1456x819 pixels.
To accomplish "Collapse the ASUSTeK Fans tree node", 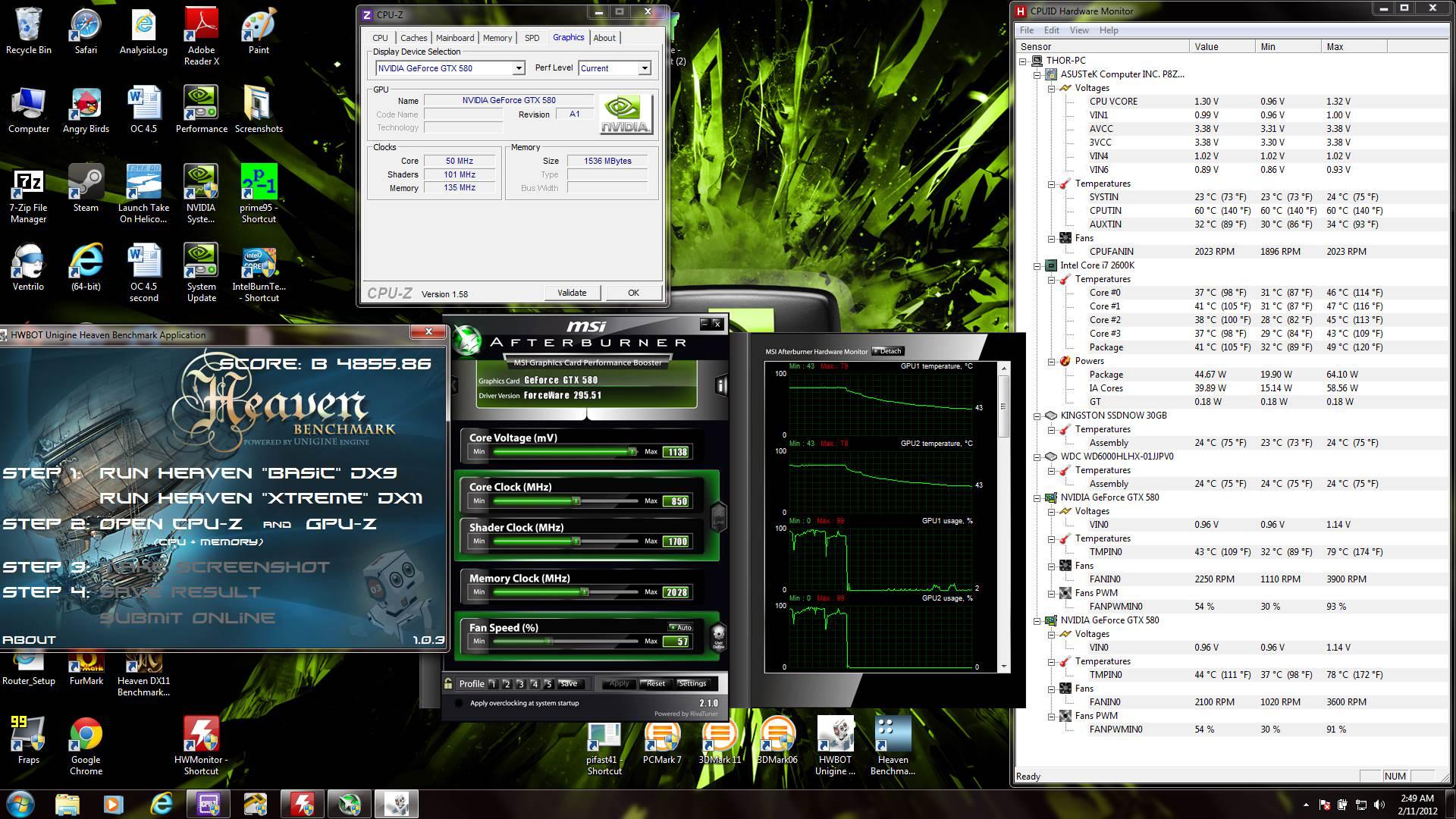I will [x=1052, y=238].
